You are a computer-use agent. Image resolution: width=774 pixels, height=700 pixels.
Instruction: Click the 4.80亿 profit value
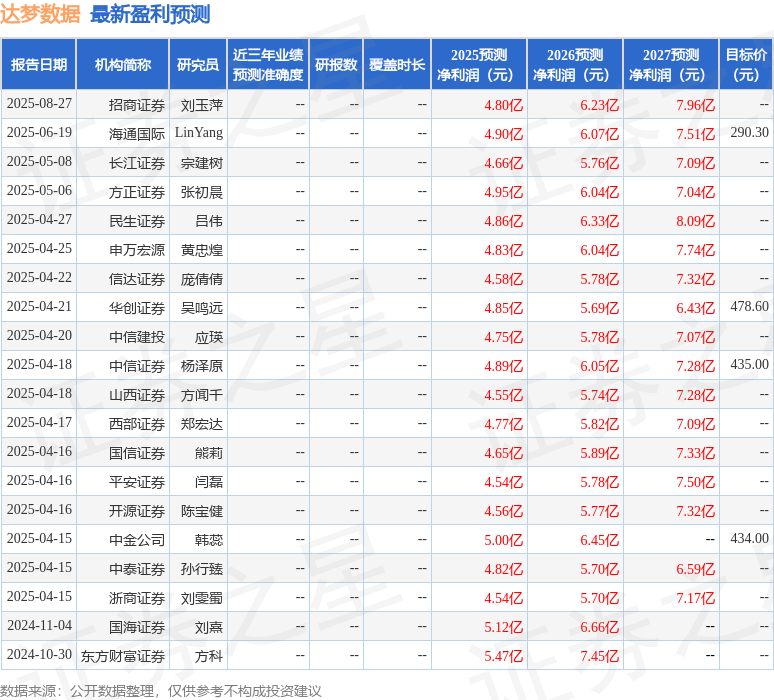[x=503, y=105]
